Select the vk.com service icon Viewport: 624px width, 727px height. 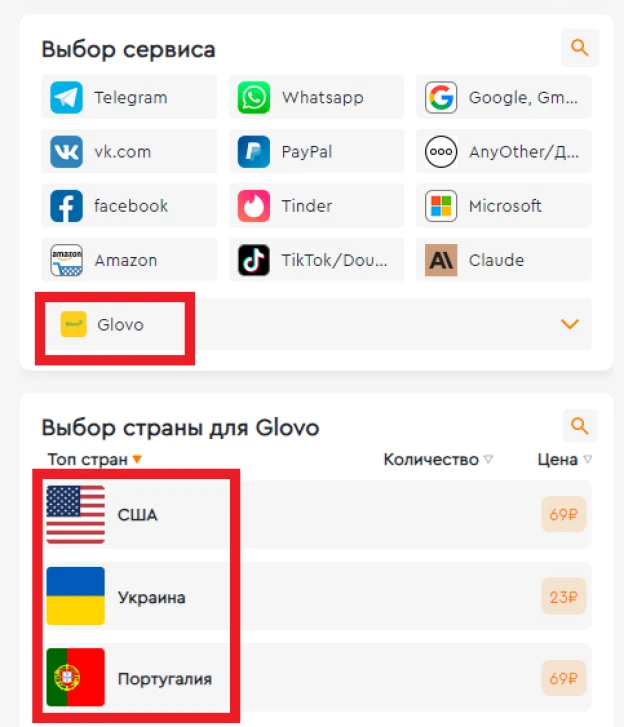66,152
